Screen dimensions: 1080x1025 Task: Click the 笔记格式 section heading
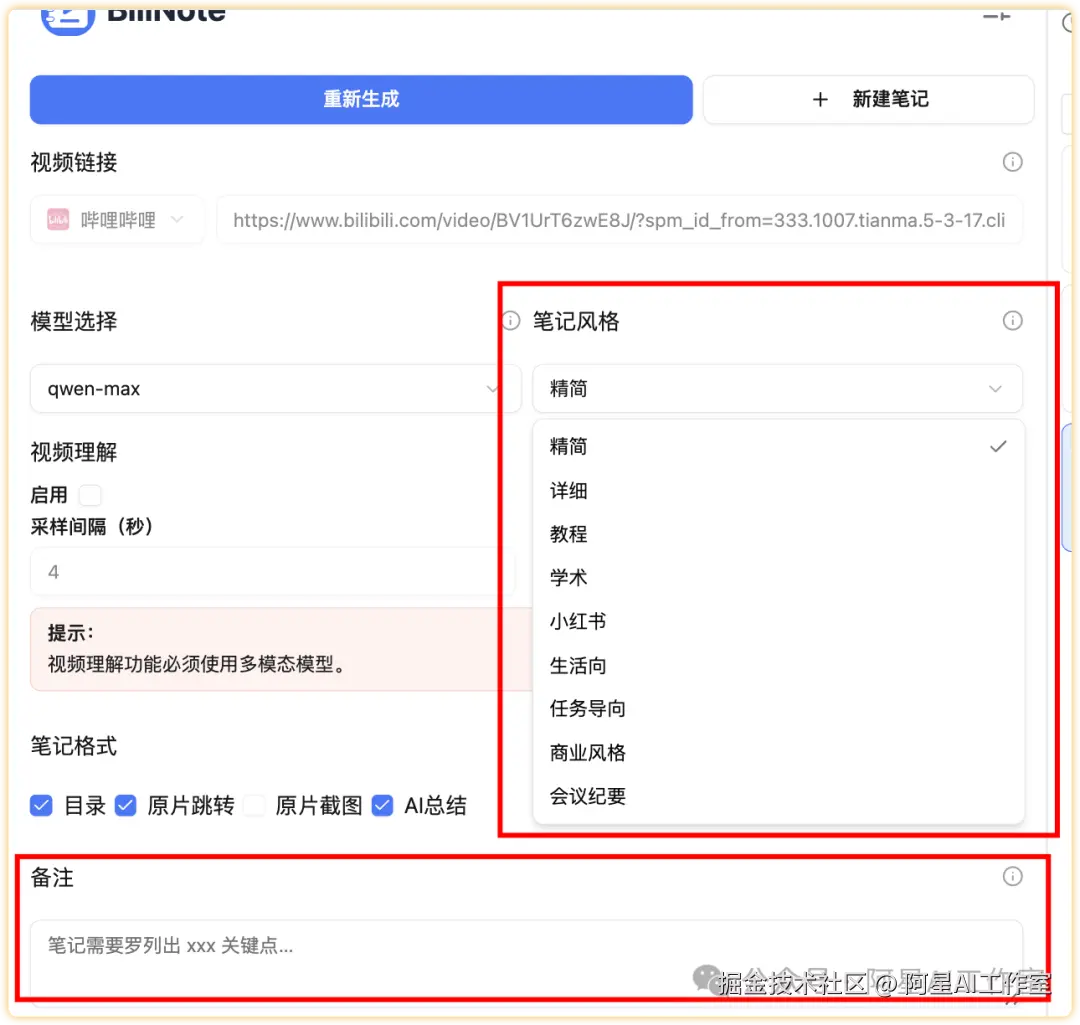[x=74, y=746]
